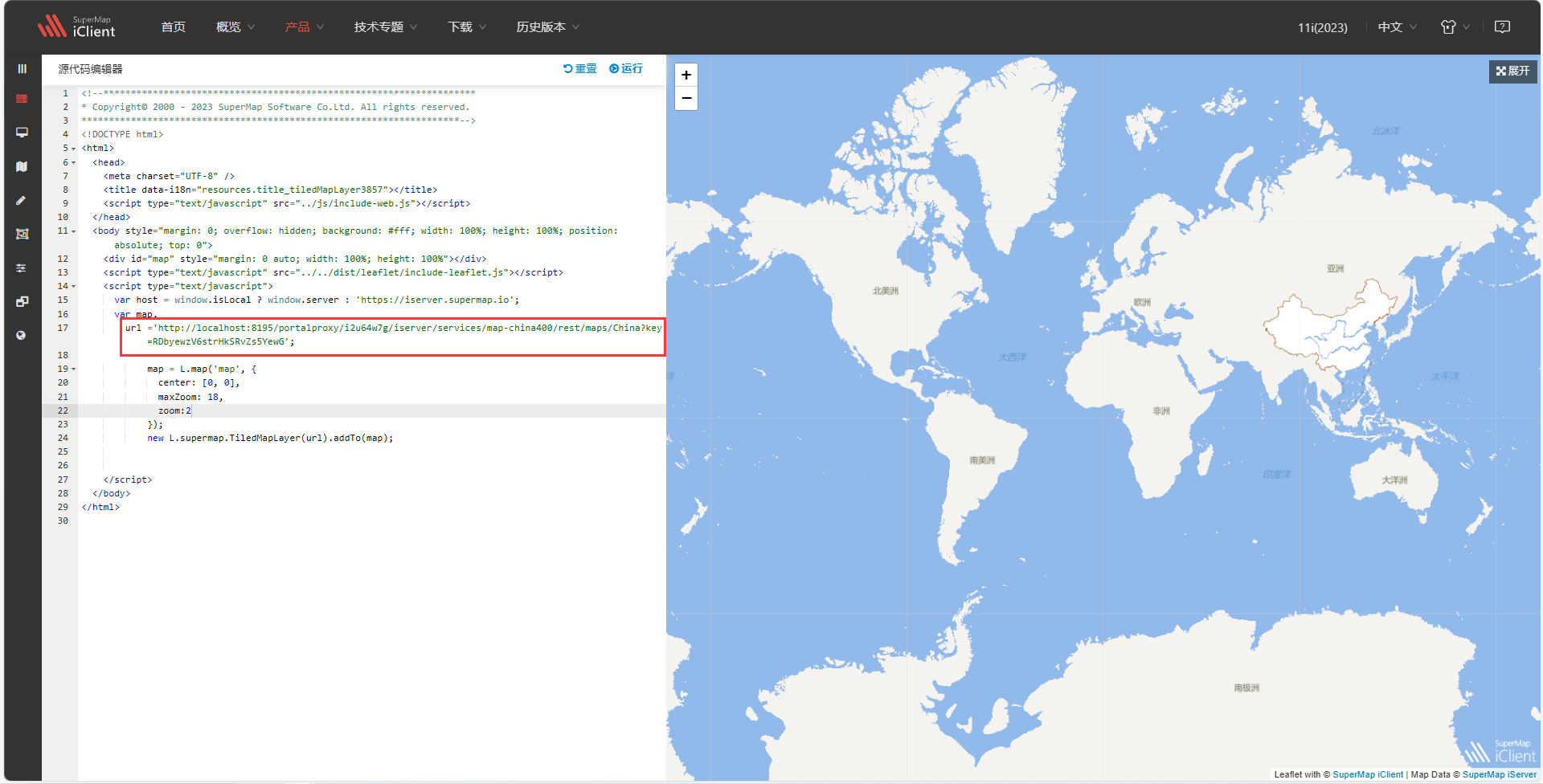Open the monitor/demo view sidebar icon
1543x784 pixels.
click(x=22, y=133)
